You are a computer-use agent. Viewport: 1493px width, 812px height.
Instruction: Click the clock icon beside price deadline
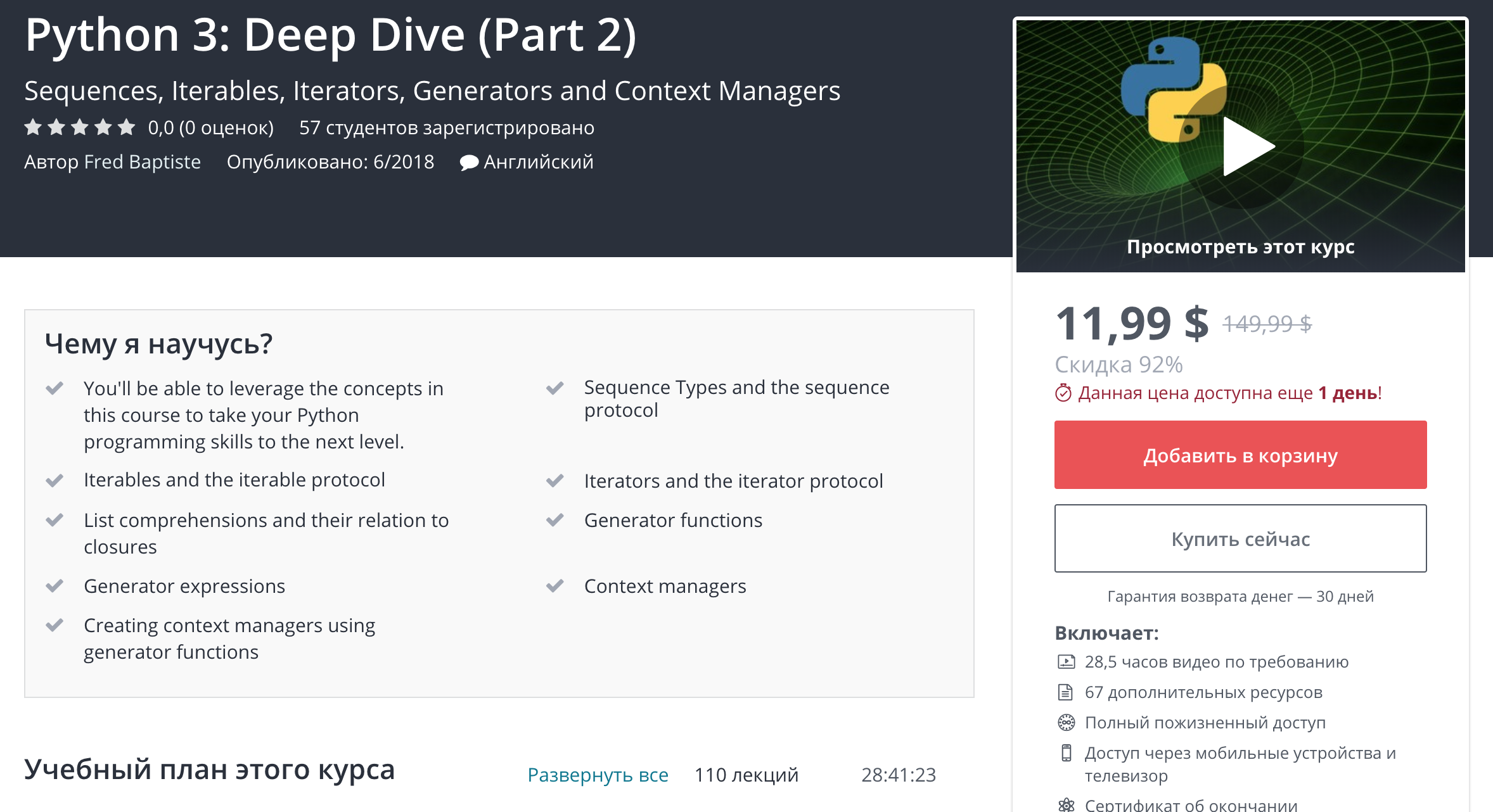pyautogui.click(x=1063, y=393)
